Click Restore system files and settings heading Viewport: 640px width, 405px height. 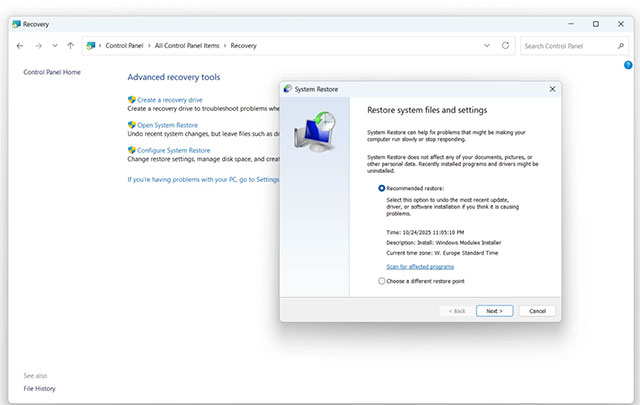pos(427,110)
